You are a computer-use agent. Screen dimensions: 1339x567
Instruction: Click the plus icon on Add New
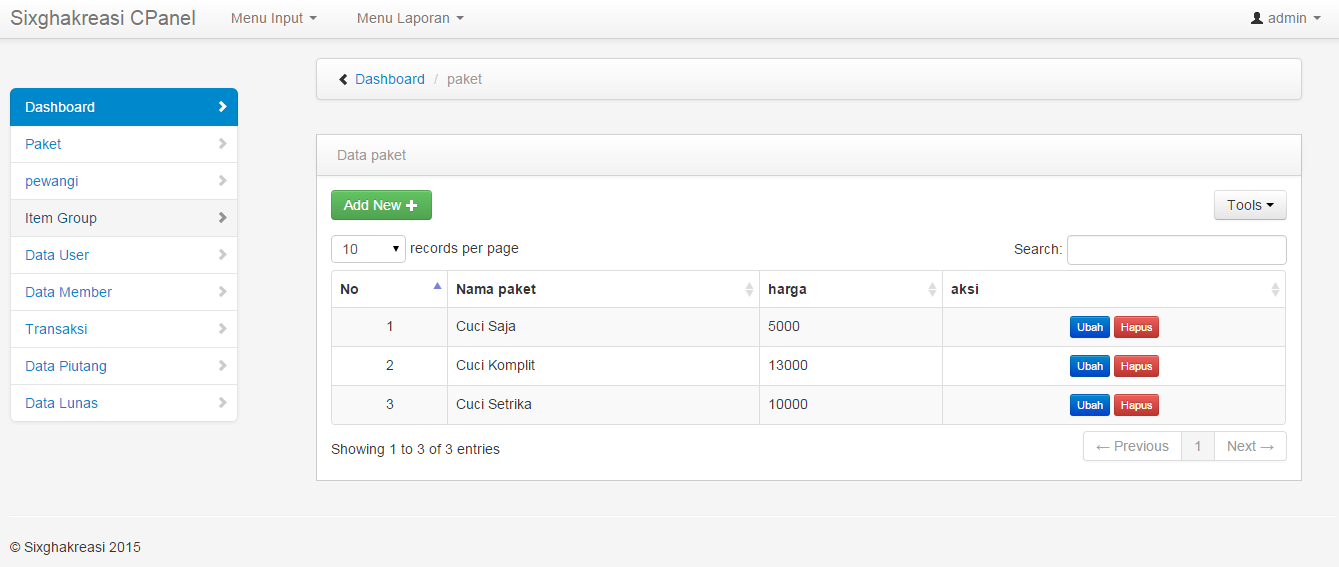point(412,205)
